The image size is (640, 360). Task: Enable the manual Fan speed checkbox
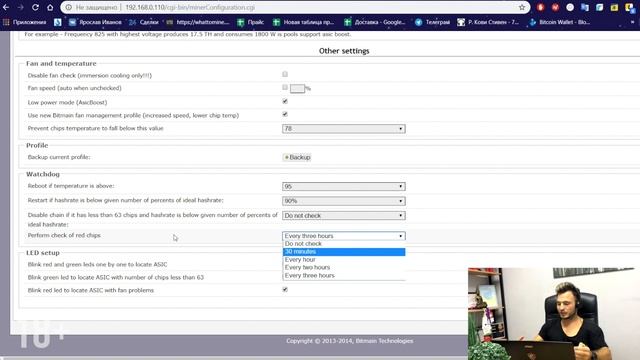(285, 87)
